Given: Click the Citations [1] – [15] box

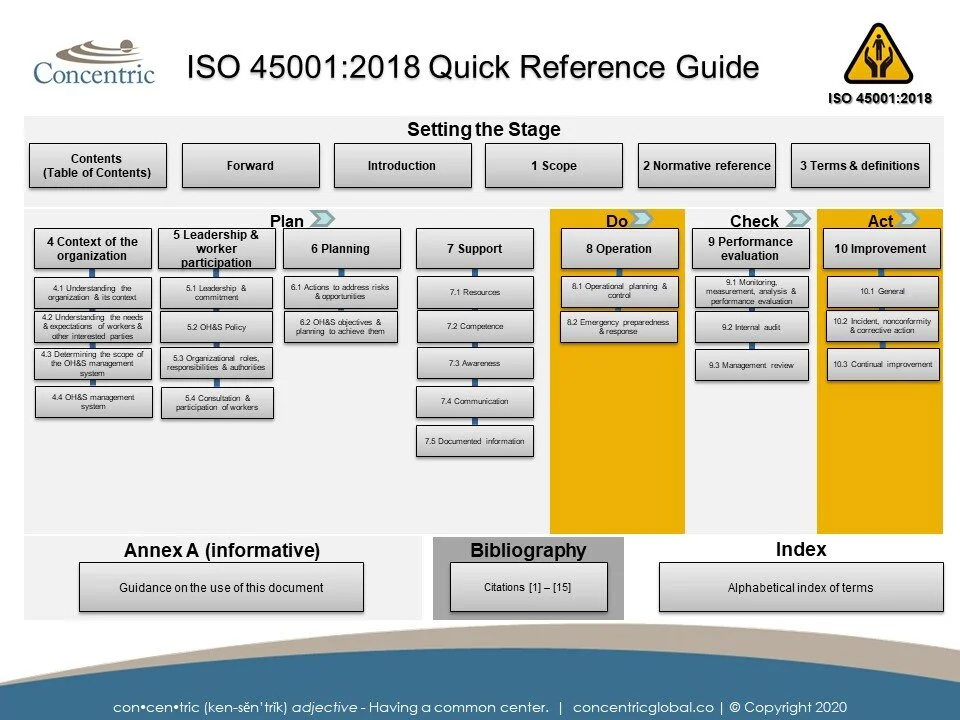Looking at the screenshot, I should click(x=530, y=588).
